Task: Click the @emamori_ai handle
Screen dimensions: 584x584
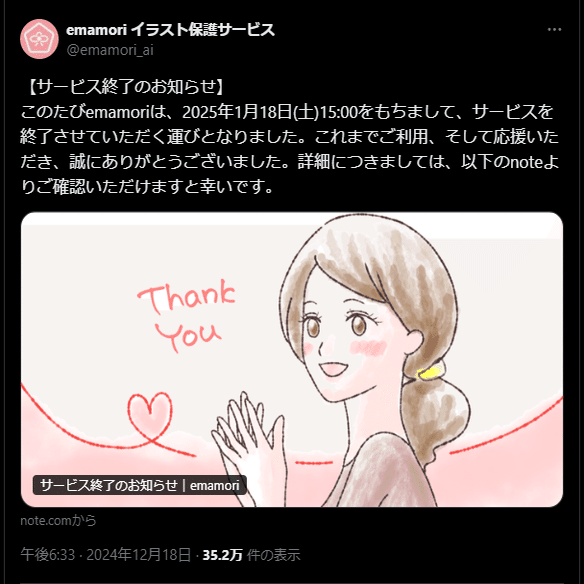Action: pos(110,50)
